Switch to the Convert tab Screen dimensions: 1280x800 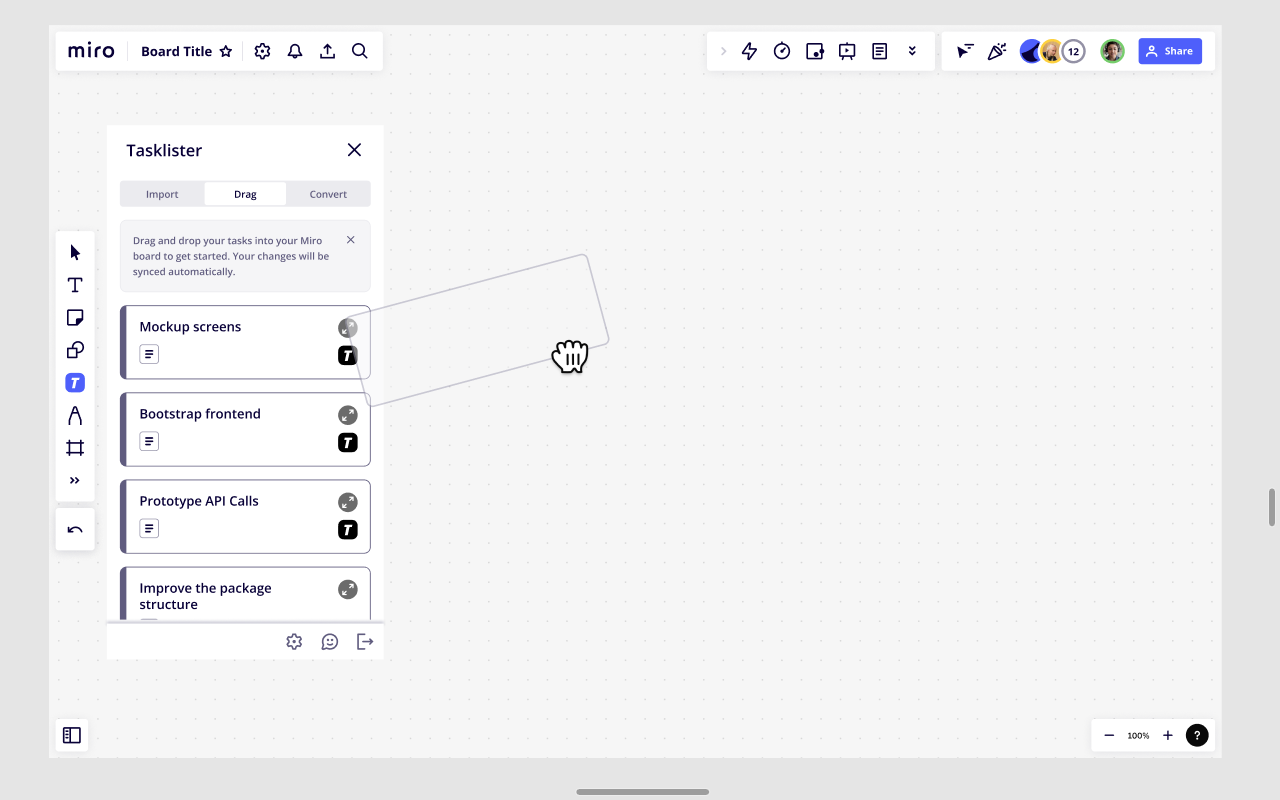click(328, 194)
